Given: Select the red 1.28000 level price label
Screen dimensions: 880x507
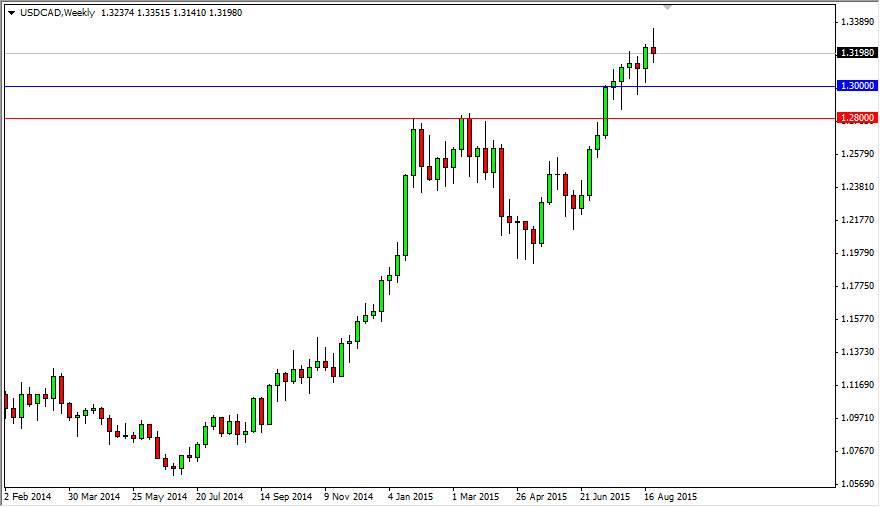Looking at the screenshot, I should [x=856, y=118].
